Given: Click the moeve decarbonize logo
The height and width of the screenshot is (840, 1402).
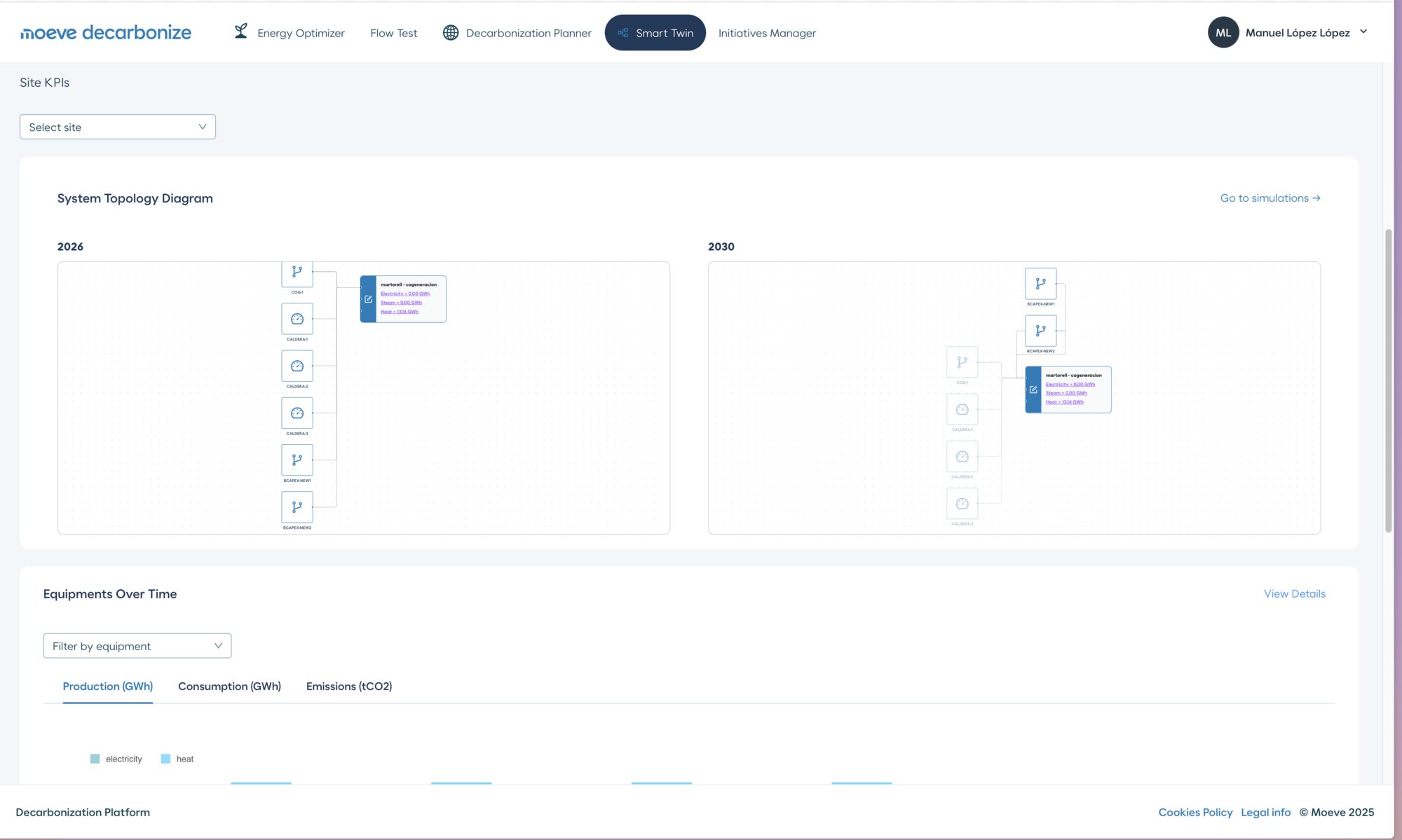Looking at the screenshot, I should click(106, 32).
